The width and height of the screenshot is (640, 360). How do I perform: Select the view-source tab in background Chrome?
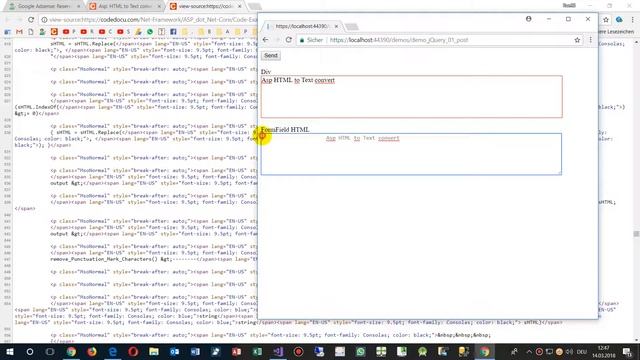206,6
